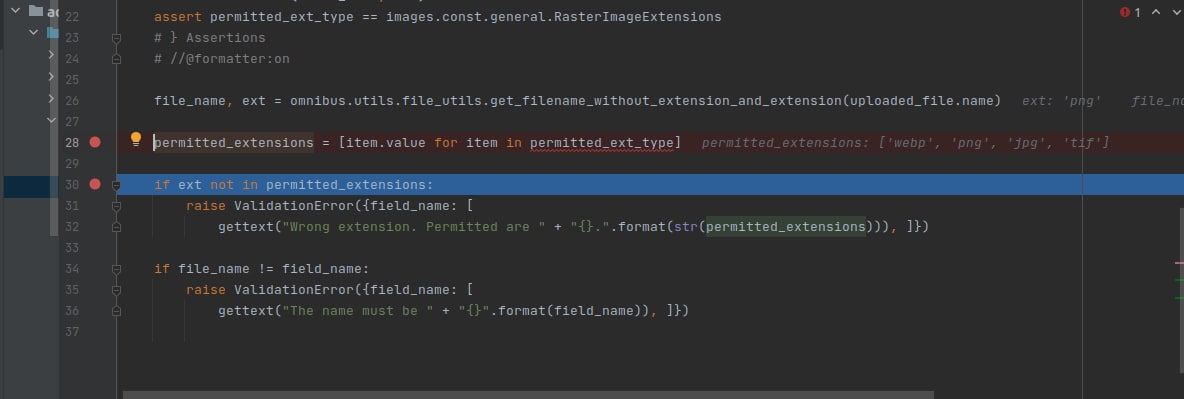Image resolution: width=1184 pixels, height=399 pixels.
Task: Click gettext call on line 36
Action: [x=245, y=311]
